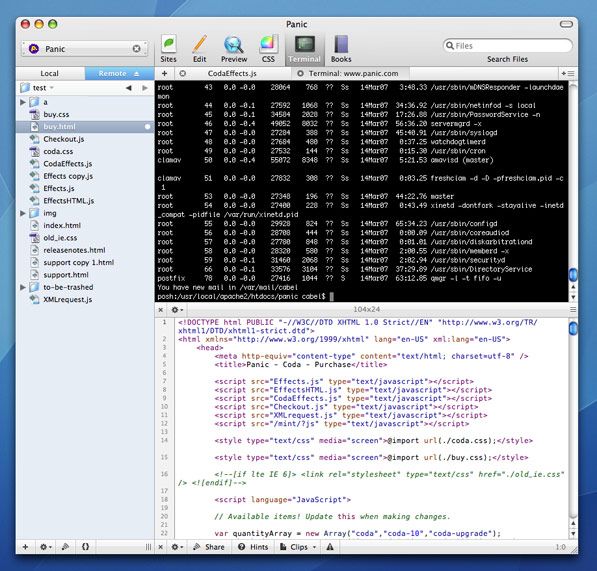Select Effects.js file
The image size is (597, 571).
click(85, 188)
